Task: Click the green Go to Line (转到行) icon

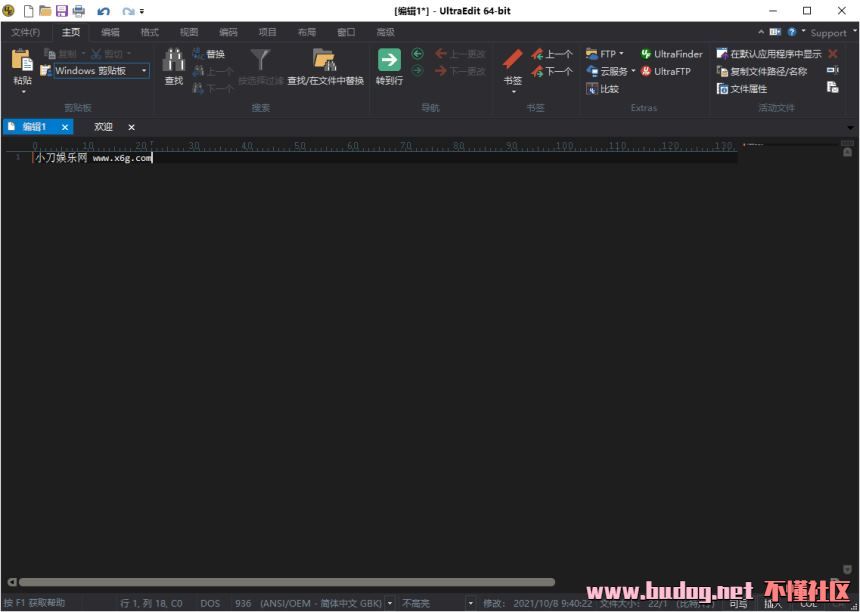Action: (x=389, y=60)
